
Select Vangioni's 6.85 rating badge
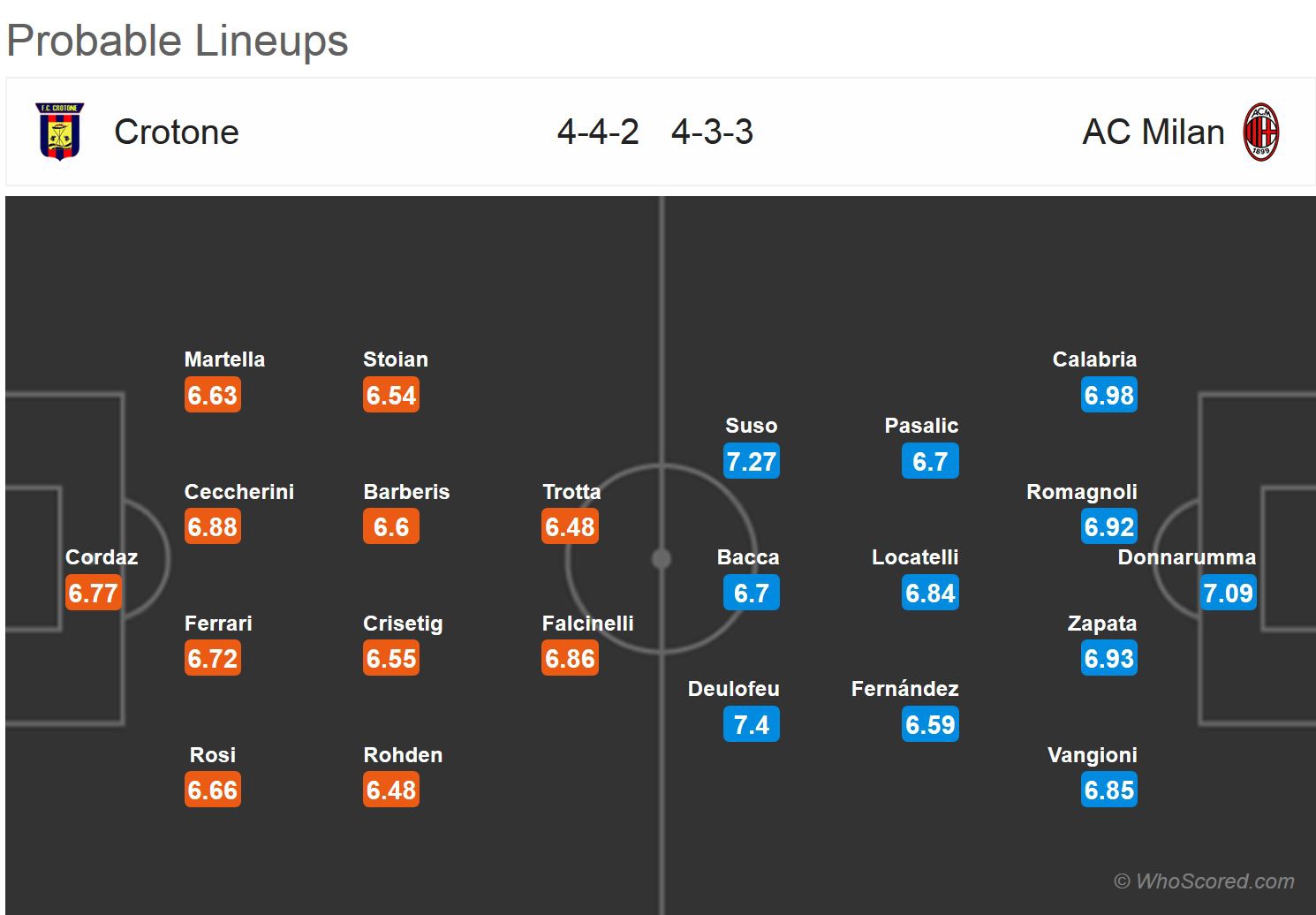coord(1108,790)
